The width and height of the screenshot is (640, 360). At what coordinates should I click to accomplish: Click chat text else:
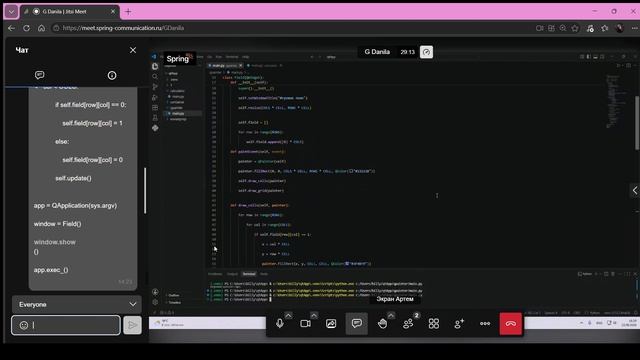[62, 142]
